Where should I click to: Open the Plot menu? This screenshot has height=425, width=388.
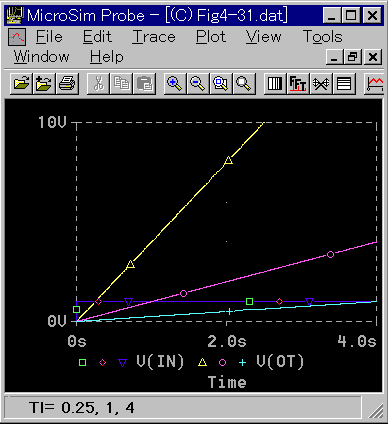click(x=211, y=37)
